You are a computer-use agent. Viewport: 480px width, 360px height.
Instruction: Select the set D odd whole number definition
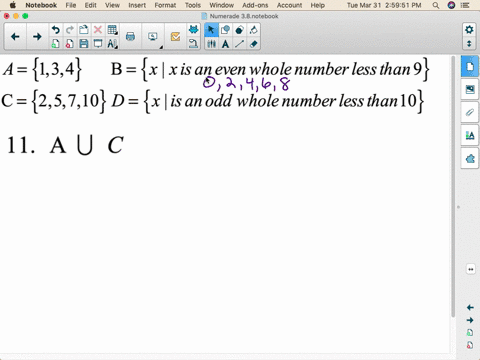[268, 101]
